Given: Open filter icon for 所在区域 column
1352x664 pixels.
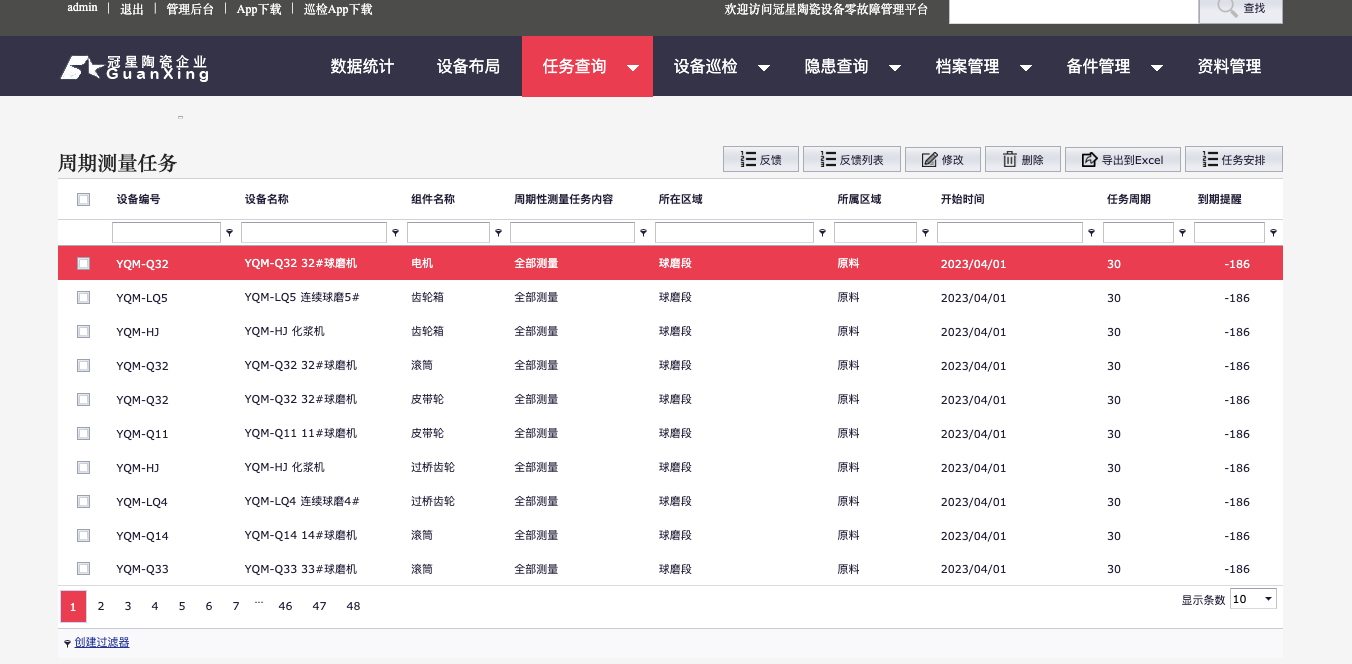Looking at the screenshot, I should click(823, 233).
